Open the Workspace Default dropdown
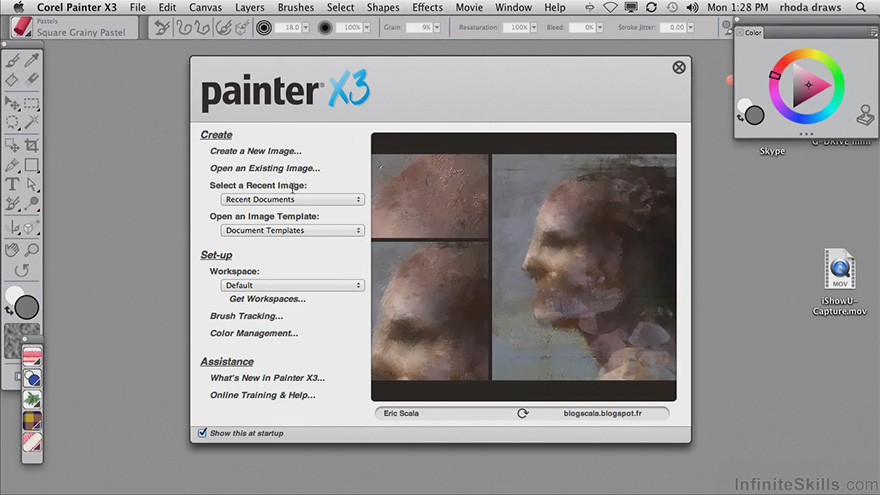 [292, 285]
